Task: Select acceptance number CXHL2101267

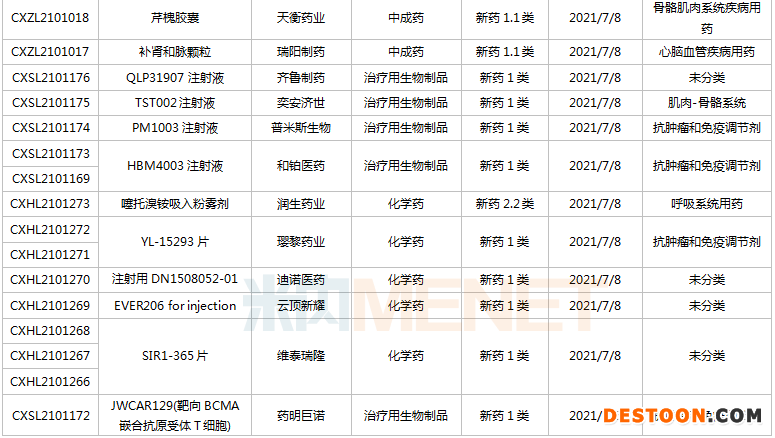Action: tap(50, 356)
